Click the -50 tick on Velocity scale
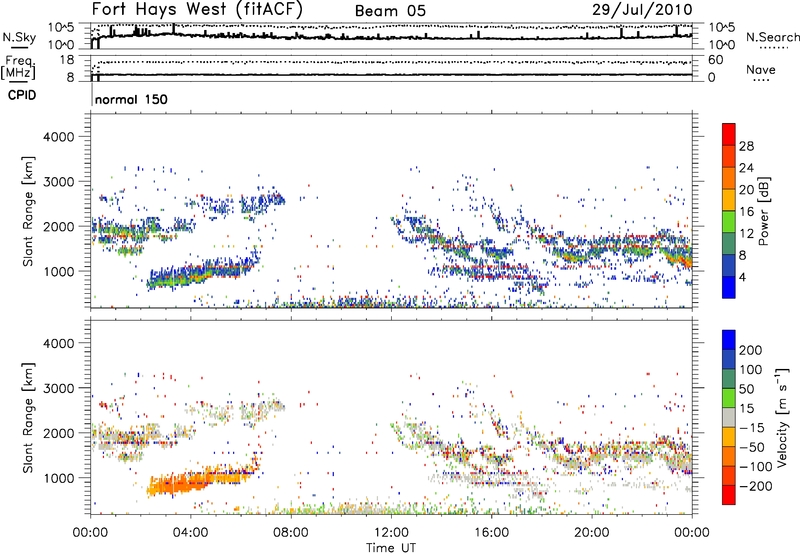800x554 pixels. pyautogui.click(x=752, y=447)
